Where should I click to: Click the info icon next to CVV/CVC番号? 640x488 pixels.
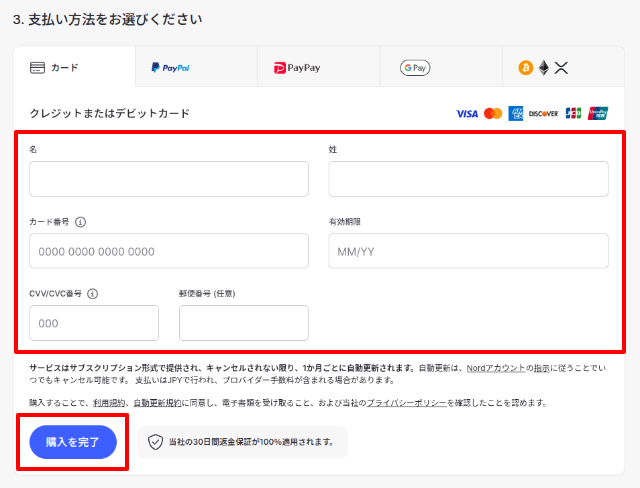pos(92,294)
